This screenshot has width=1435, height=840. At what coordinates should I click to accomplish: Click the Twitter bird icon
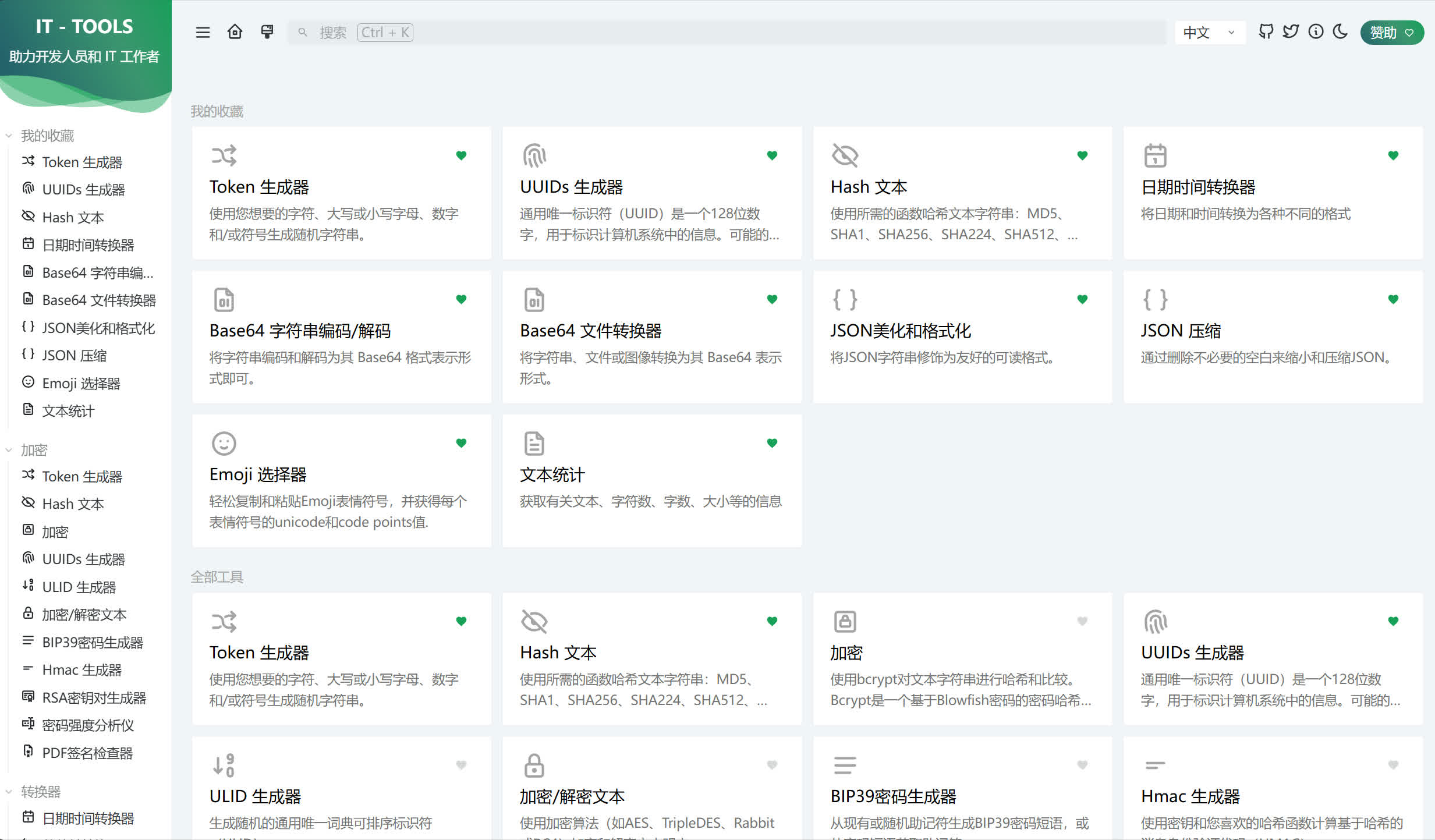pos(1291,32)
